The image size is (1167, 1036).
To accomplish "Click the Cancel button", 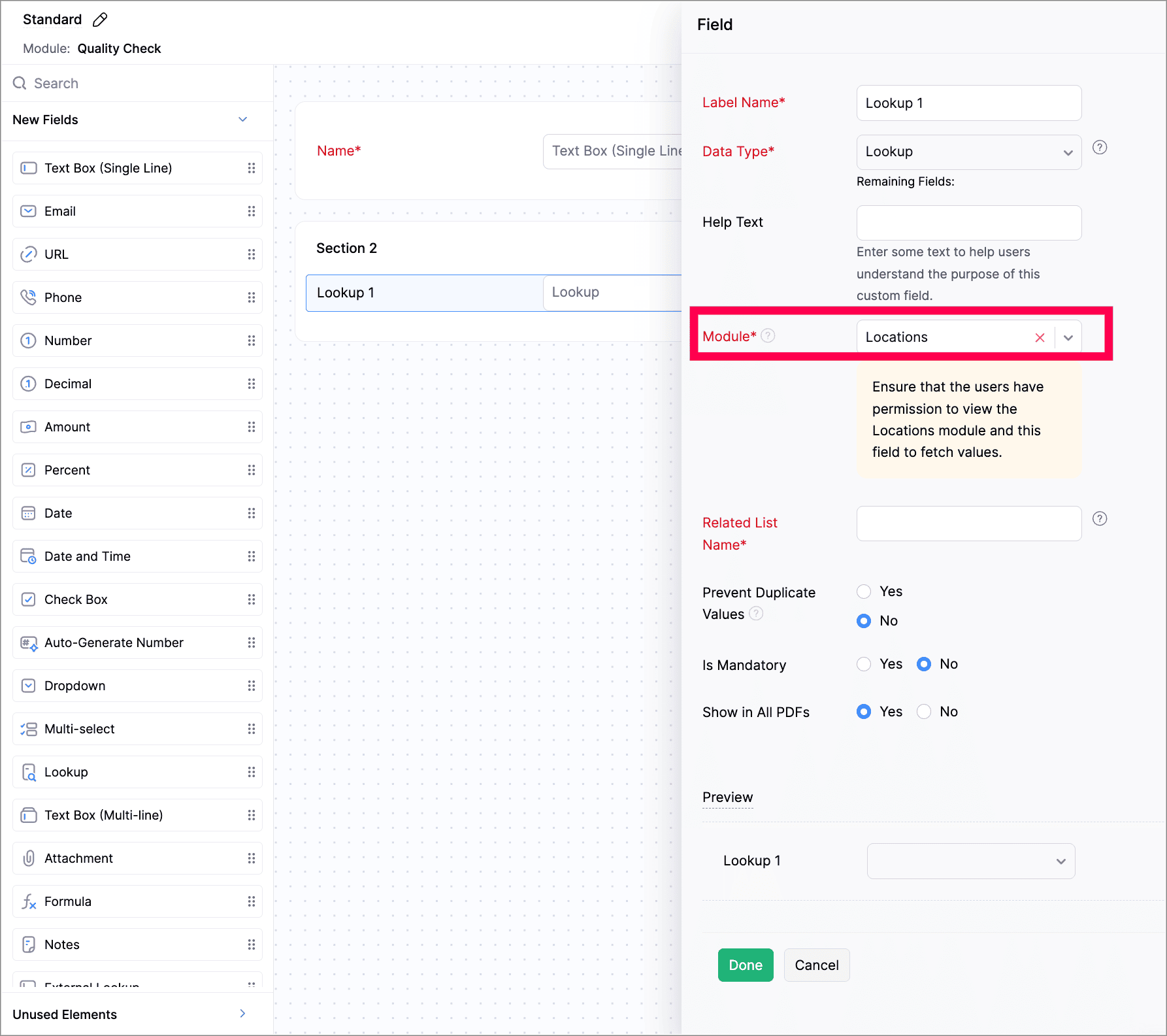I will click(x=816, y=965).
